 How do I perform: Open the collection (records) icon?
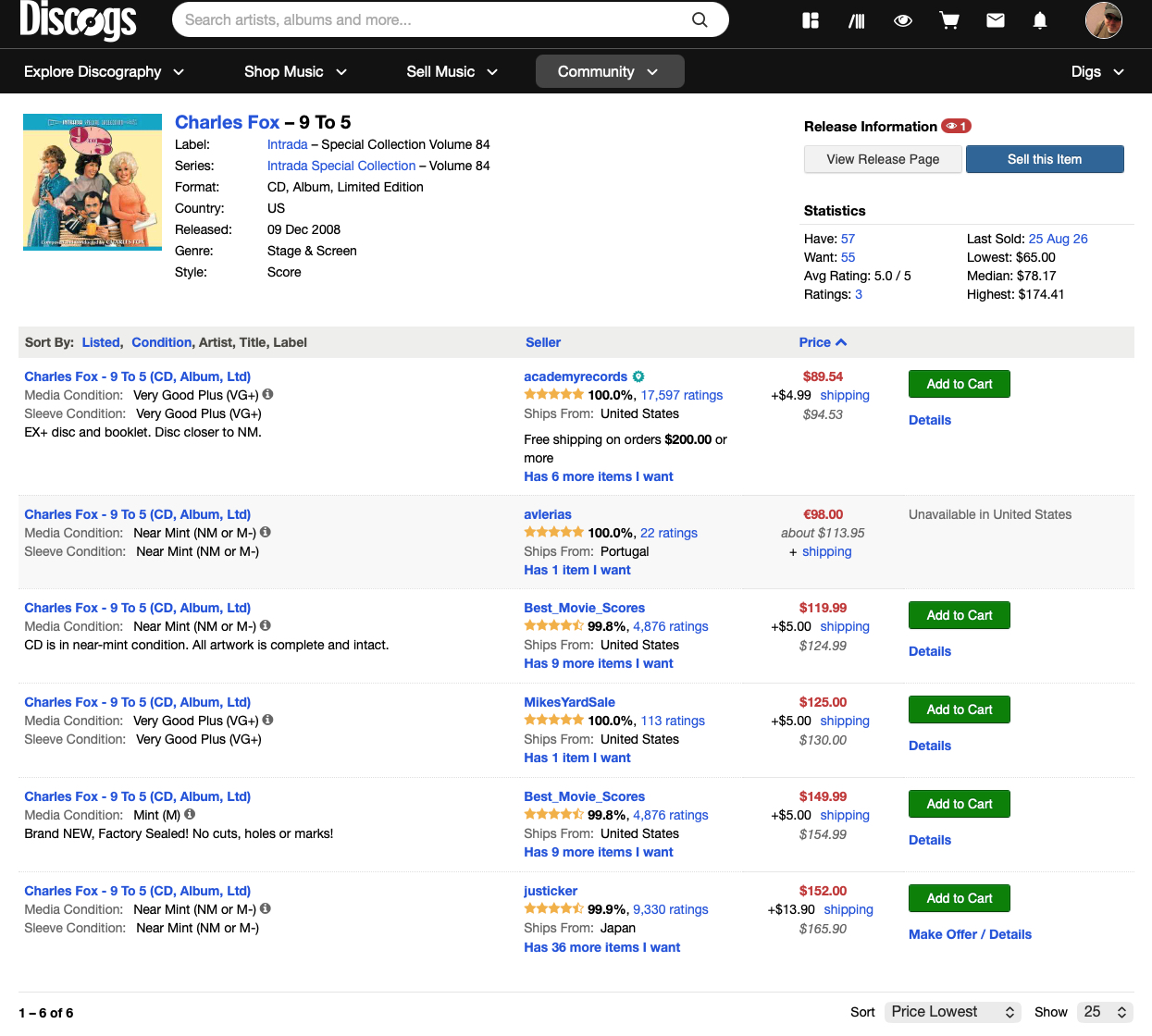(857, 20)
